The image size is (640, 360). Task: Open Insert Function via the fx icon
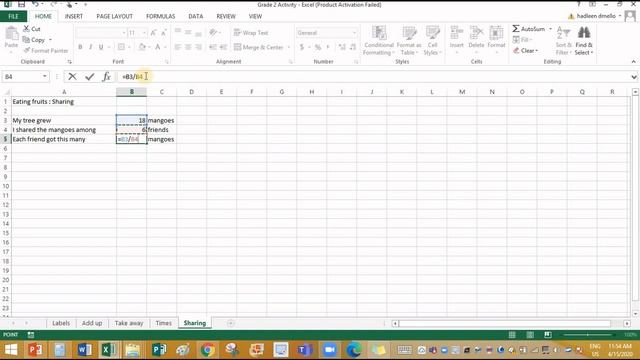pos(106,76)
